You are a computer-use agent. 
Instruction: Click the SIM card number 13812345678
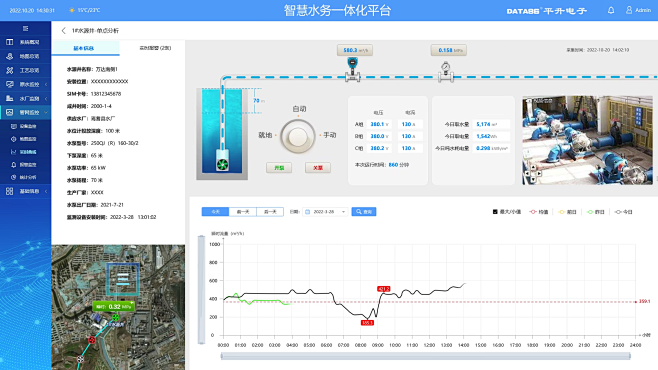pos(106,94)
